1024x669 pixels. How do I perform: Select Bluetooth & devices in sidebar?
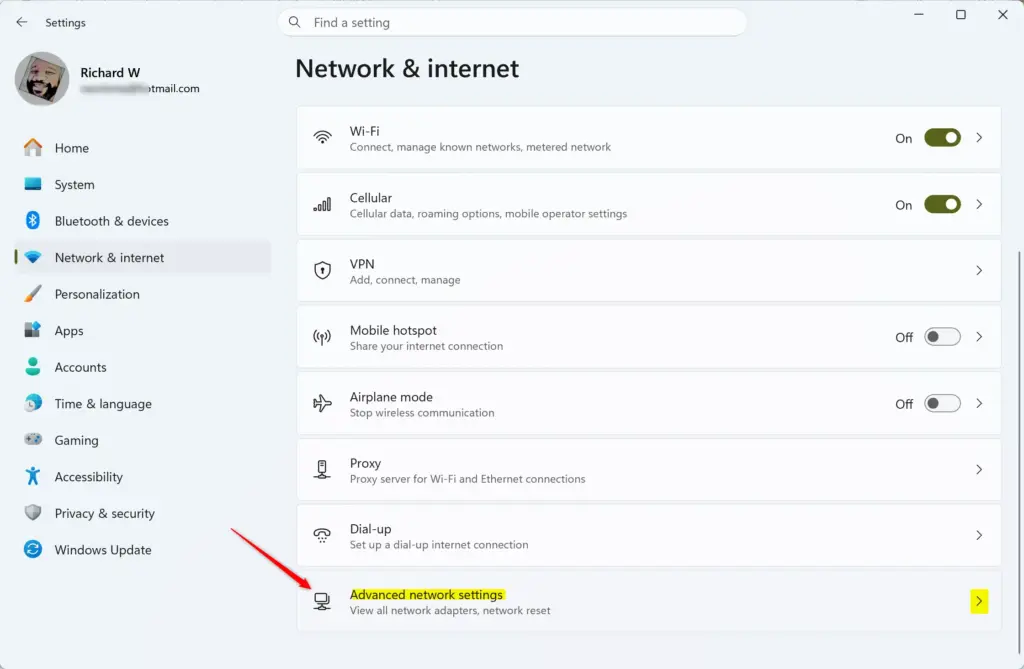click(142, 221)
